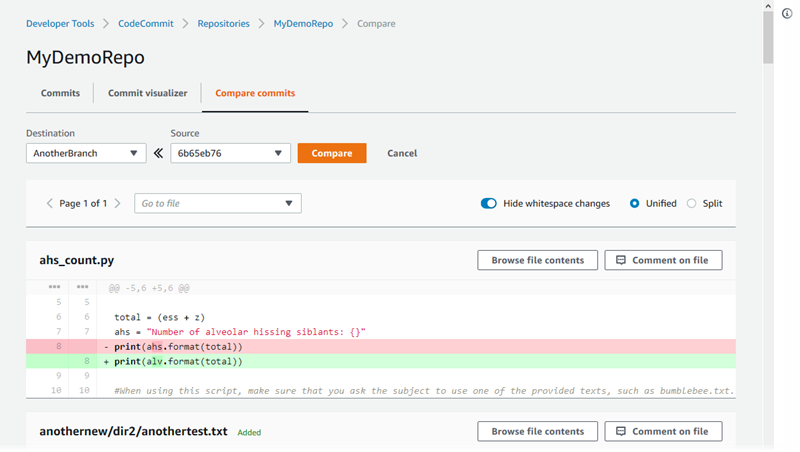Click the Cancel button
The height and width of the screenshot is (452, 800).
(402, 153)
